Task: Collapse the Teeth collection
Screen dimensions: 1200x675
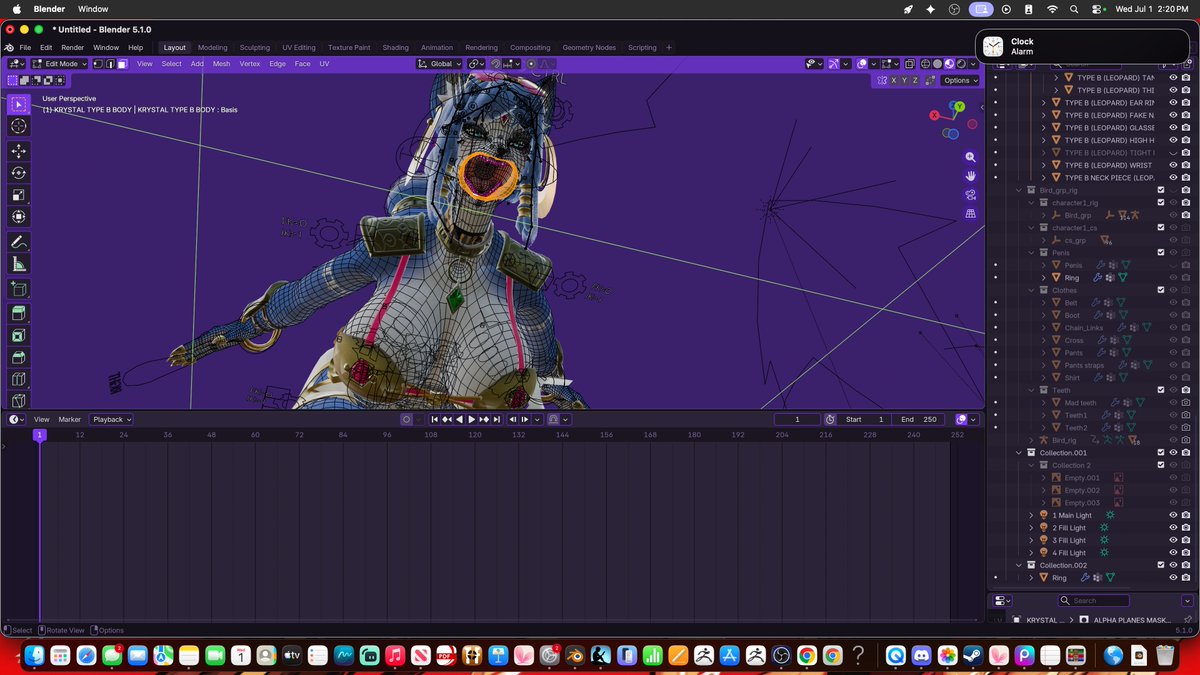Action: (1031, 390)
